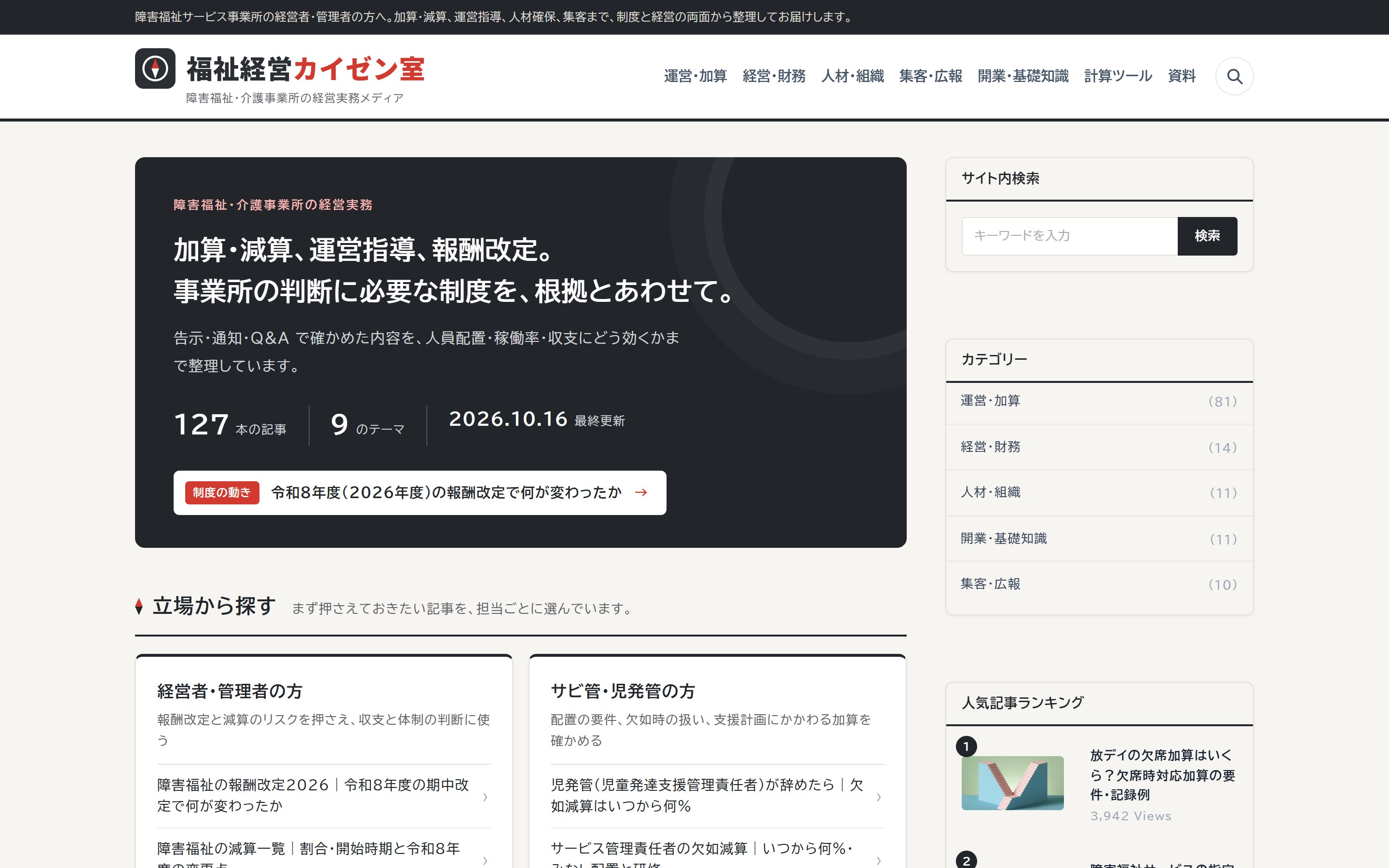The height and width of the screenshot is (868, 1389).
Task: Click the compass logo icon in the header
Action: coord(155,68)
